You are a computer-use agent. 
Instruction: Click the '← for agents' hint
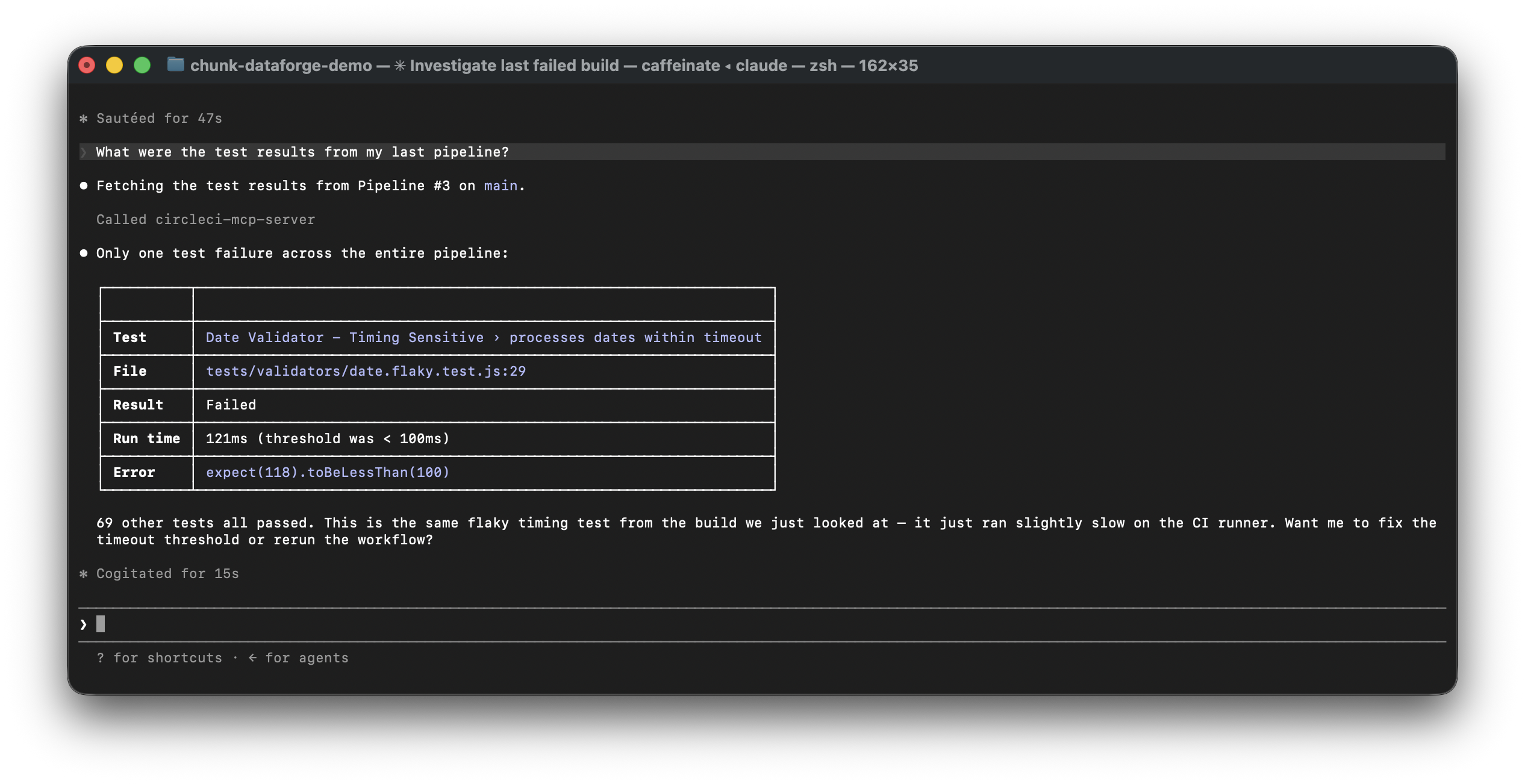(298, 658)
